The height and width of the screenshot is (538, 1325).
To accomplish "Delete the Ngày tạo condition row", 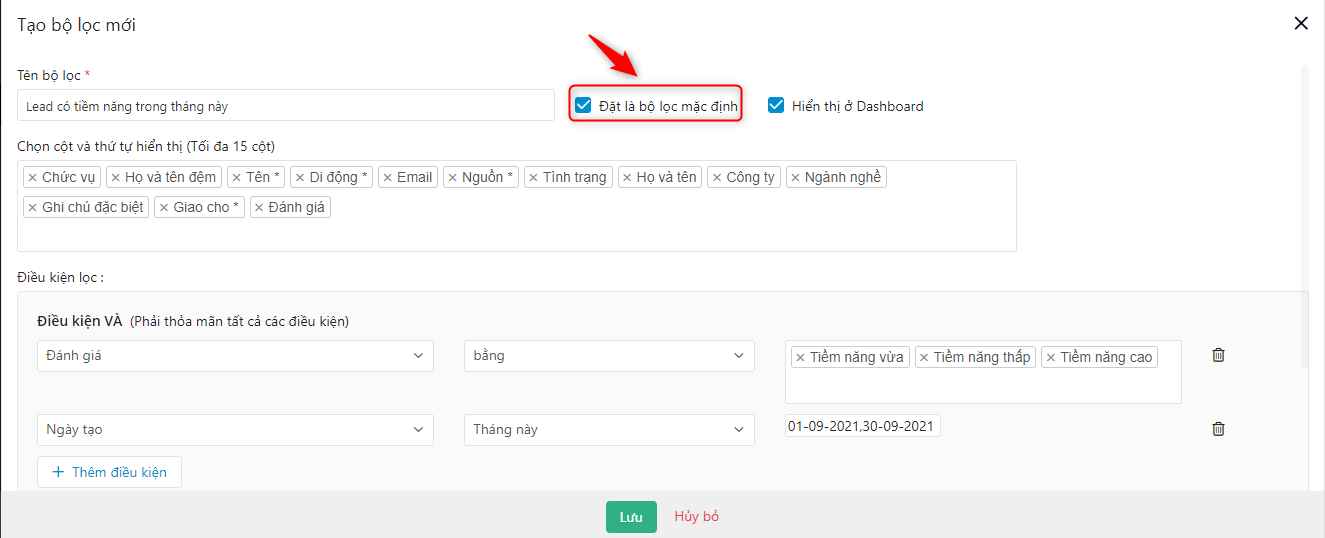I will 1218,429.
